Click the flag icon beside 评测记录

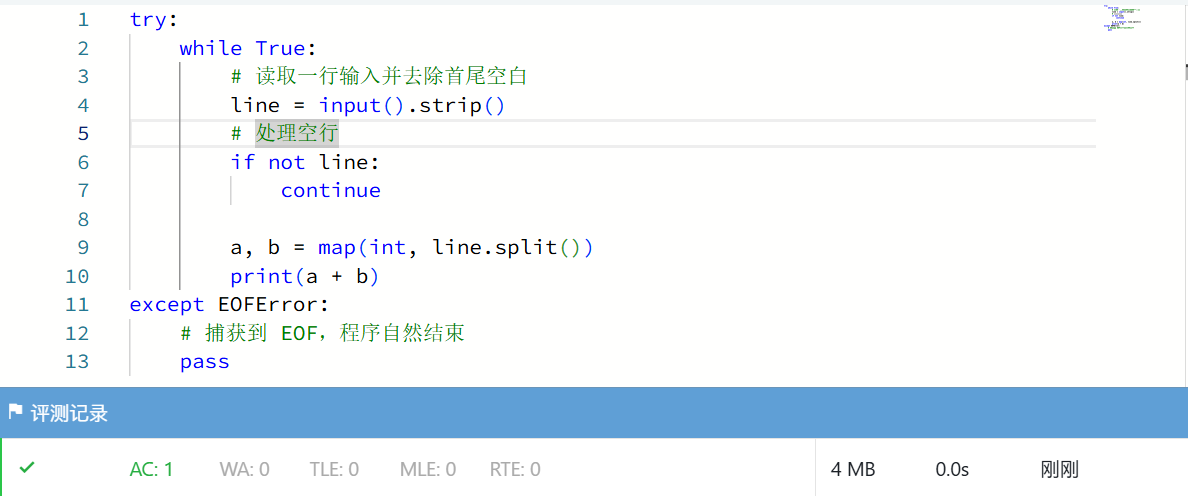coord(15,412)
